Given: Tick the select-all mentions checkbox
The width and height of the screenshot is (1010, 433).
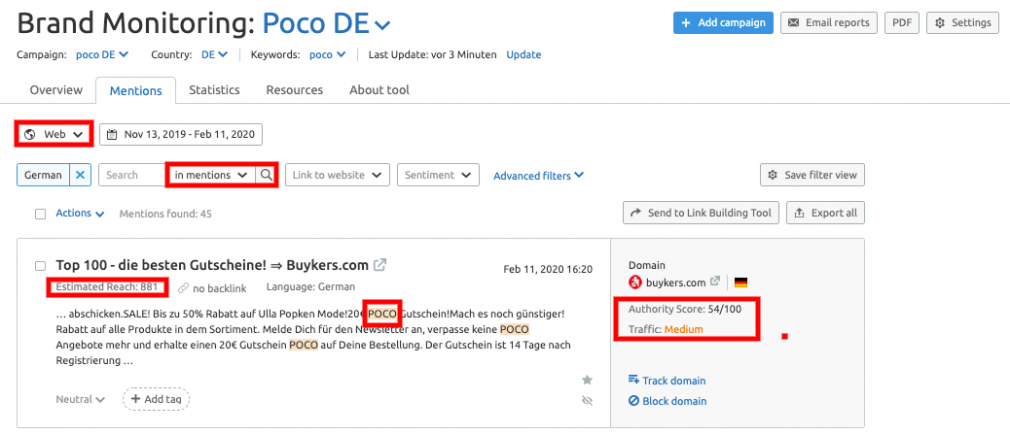Looking at the screenshot, I should coord(41,214).
